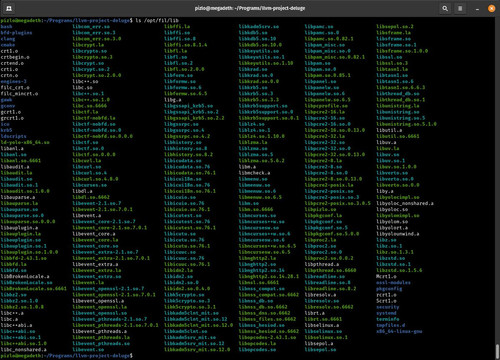Select the file name crtbegin.o

[x=15, y=57]
